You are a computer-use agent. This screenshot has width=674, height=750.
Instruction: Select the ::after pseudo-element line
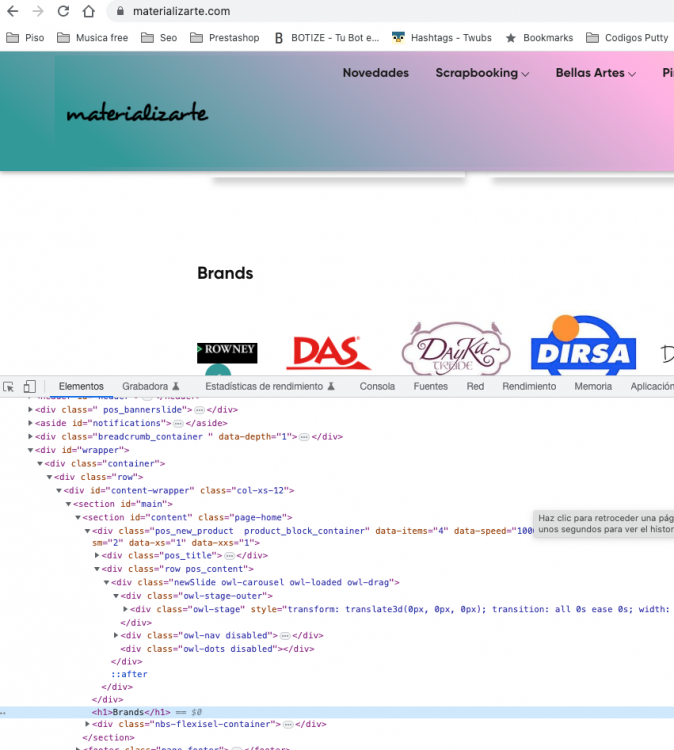tap(129, 674)
